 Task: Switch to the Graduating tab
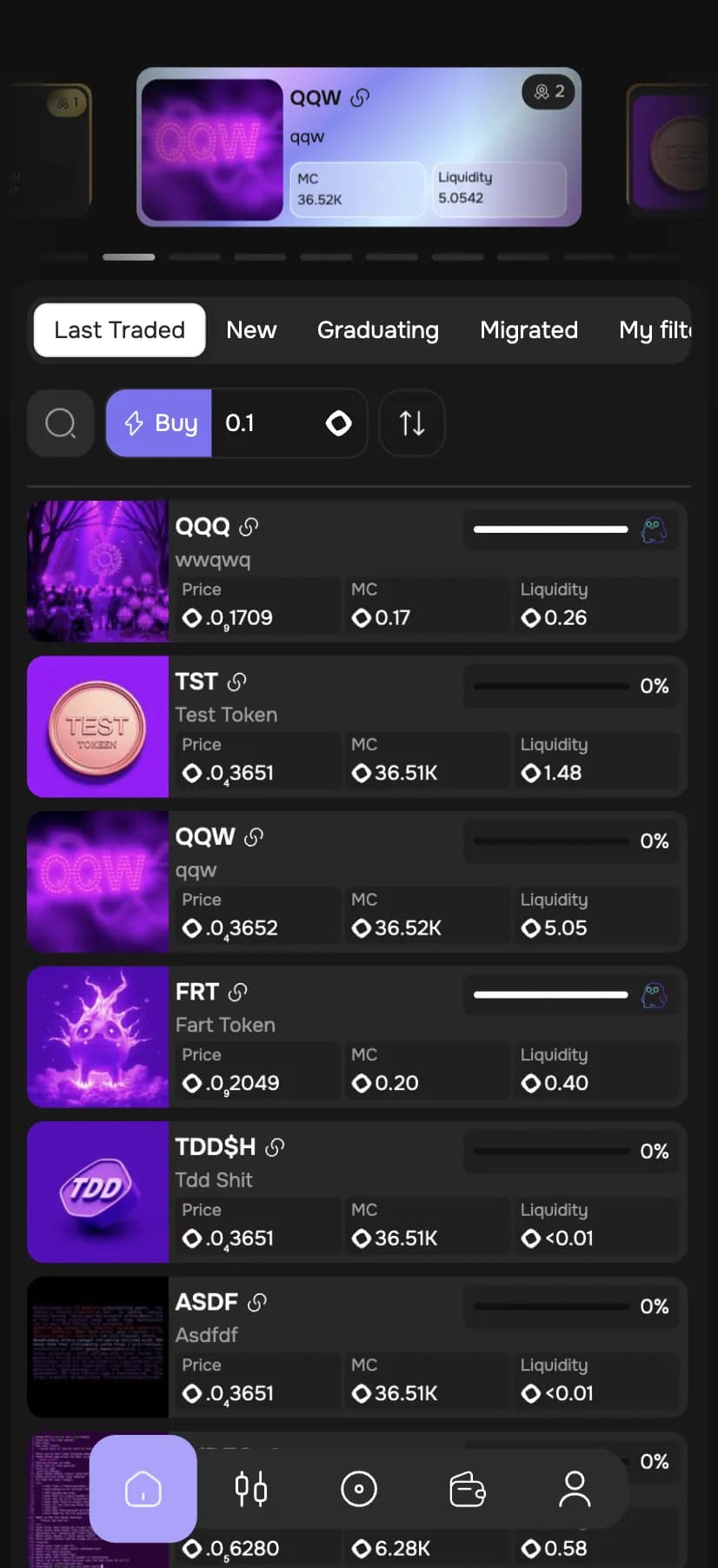(x=378, y=330)
